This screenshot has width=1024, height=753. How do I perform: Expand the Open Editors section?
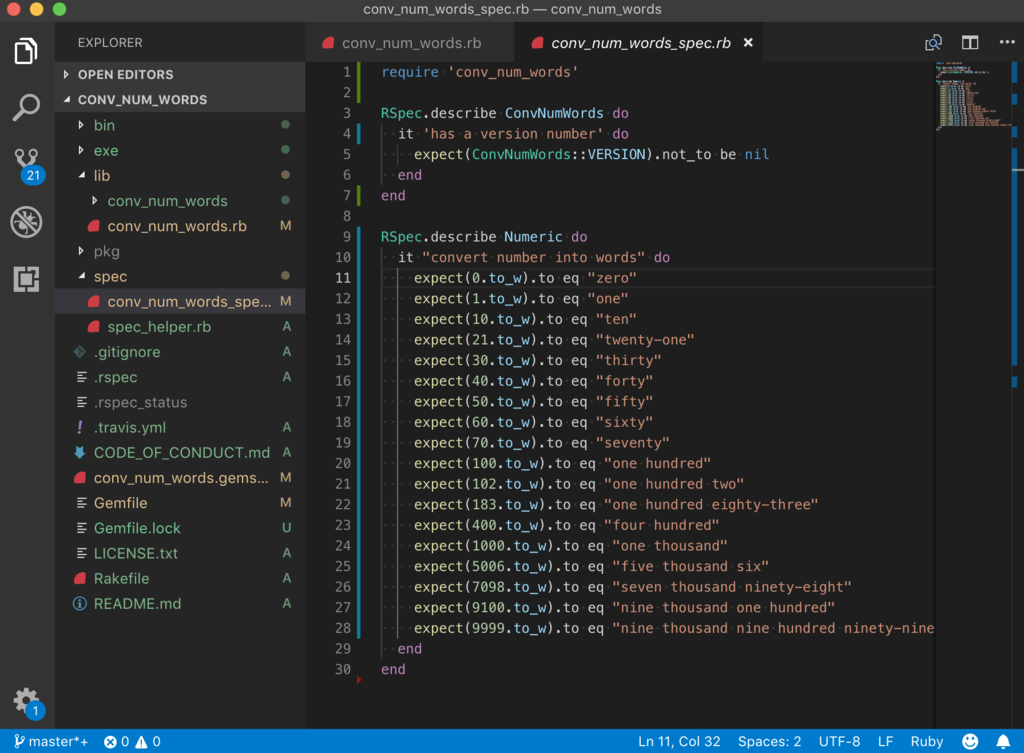point(180,74)
